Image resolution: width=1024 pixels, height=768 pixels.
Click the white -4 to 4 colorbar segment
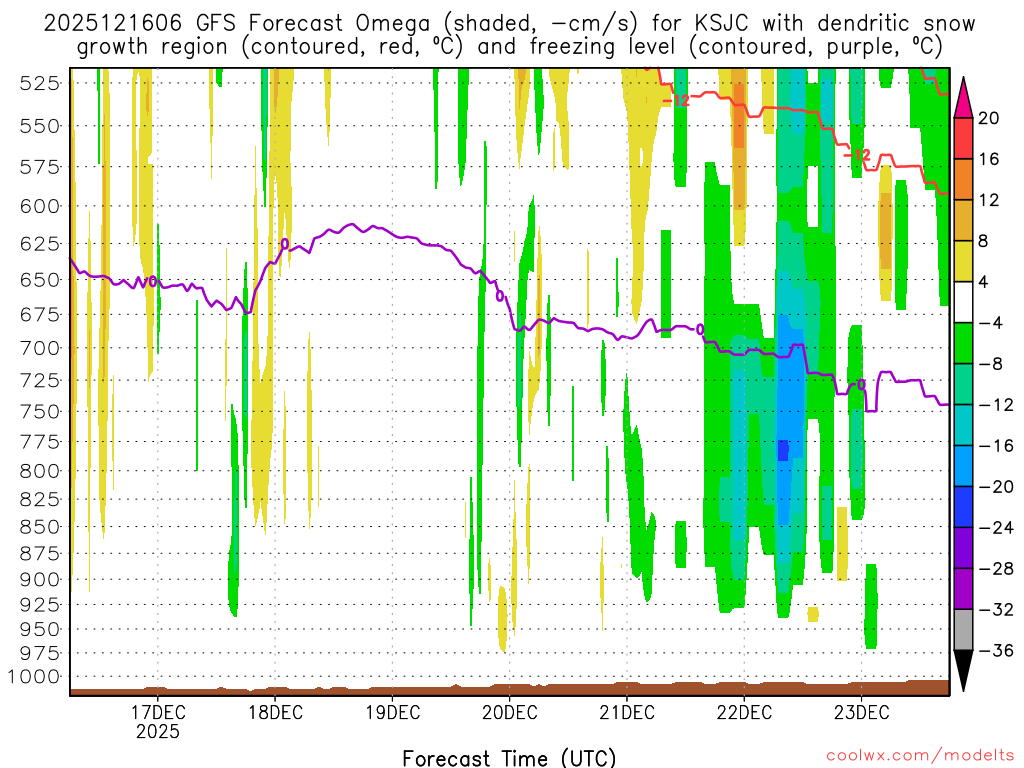[963, 302]
